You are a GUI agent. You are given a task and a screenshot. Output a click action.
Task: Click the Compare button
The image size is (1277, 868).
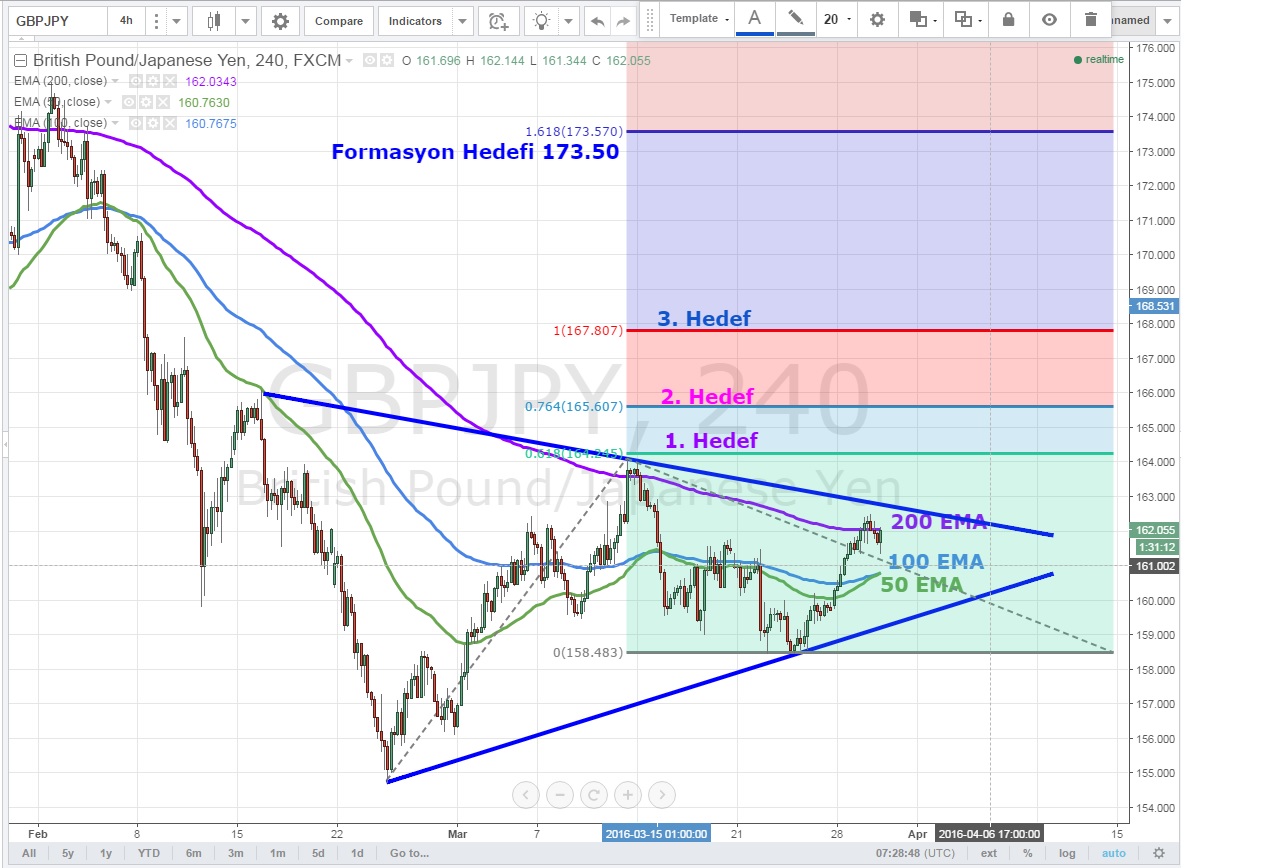pos(339,21)
